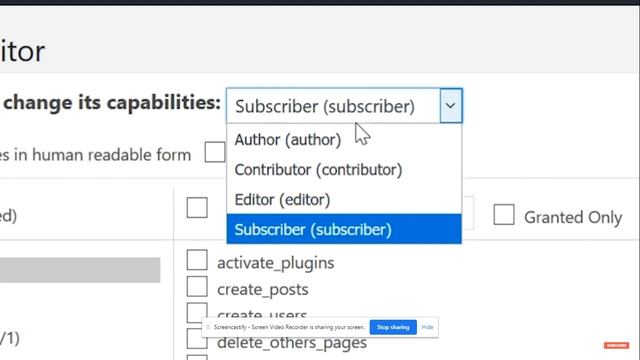Enable the Granted Only checkbox
This screenshot has width=640, height=360.
point(504,214)
